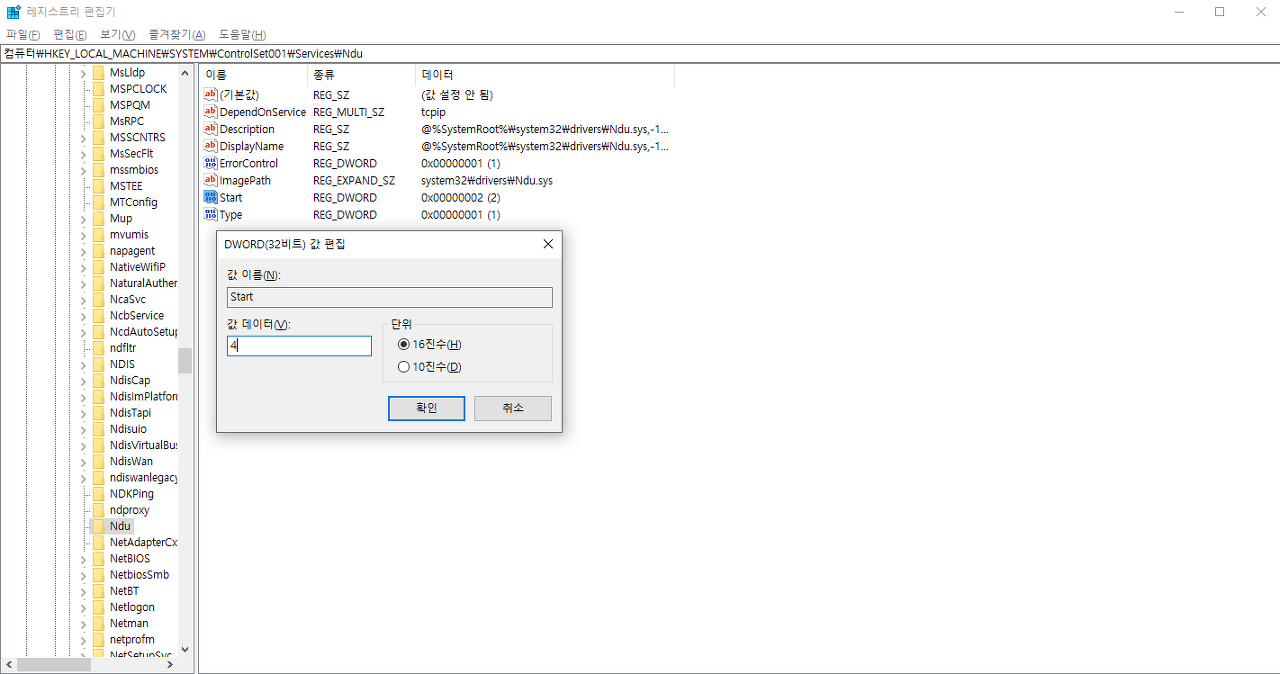
Task: Click the 데이터 column header
Action: pyautogui.click(x=545, y=75)
